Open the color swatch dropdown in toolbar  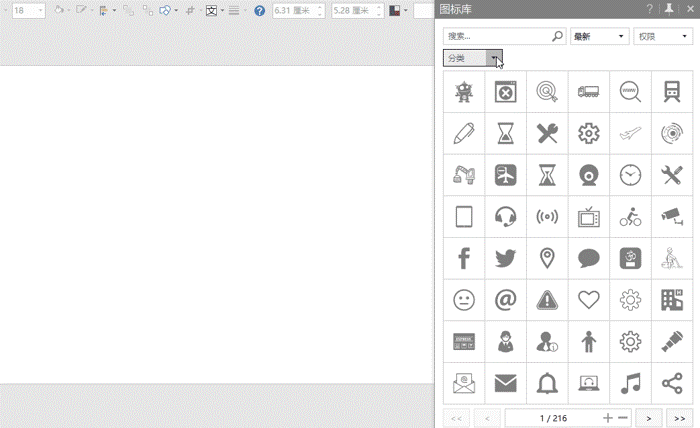406,11
